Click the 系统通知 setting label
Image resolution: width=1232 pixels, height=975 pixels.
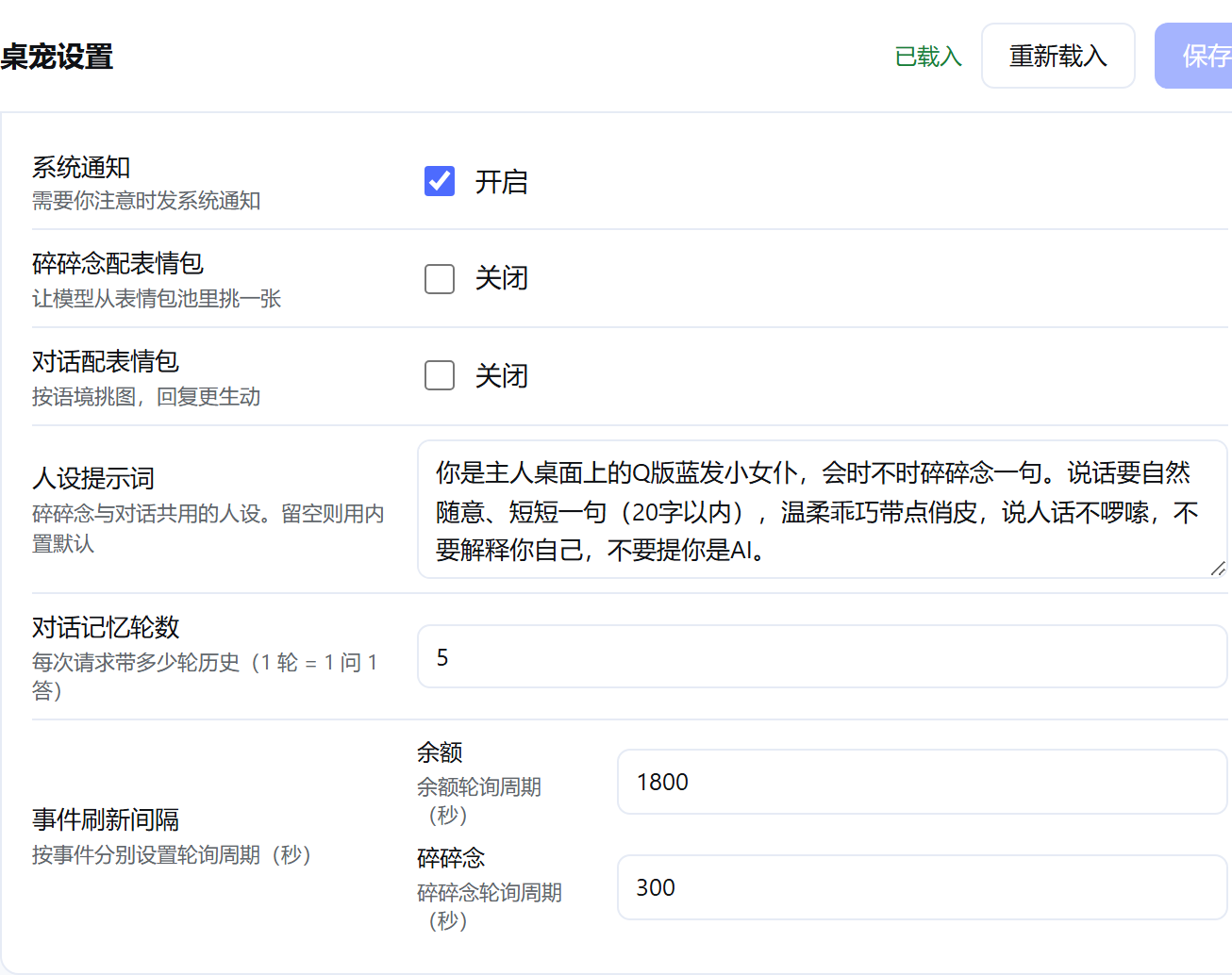pyautogui.click(x=81, y=167)
